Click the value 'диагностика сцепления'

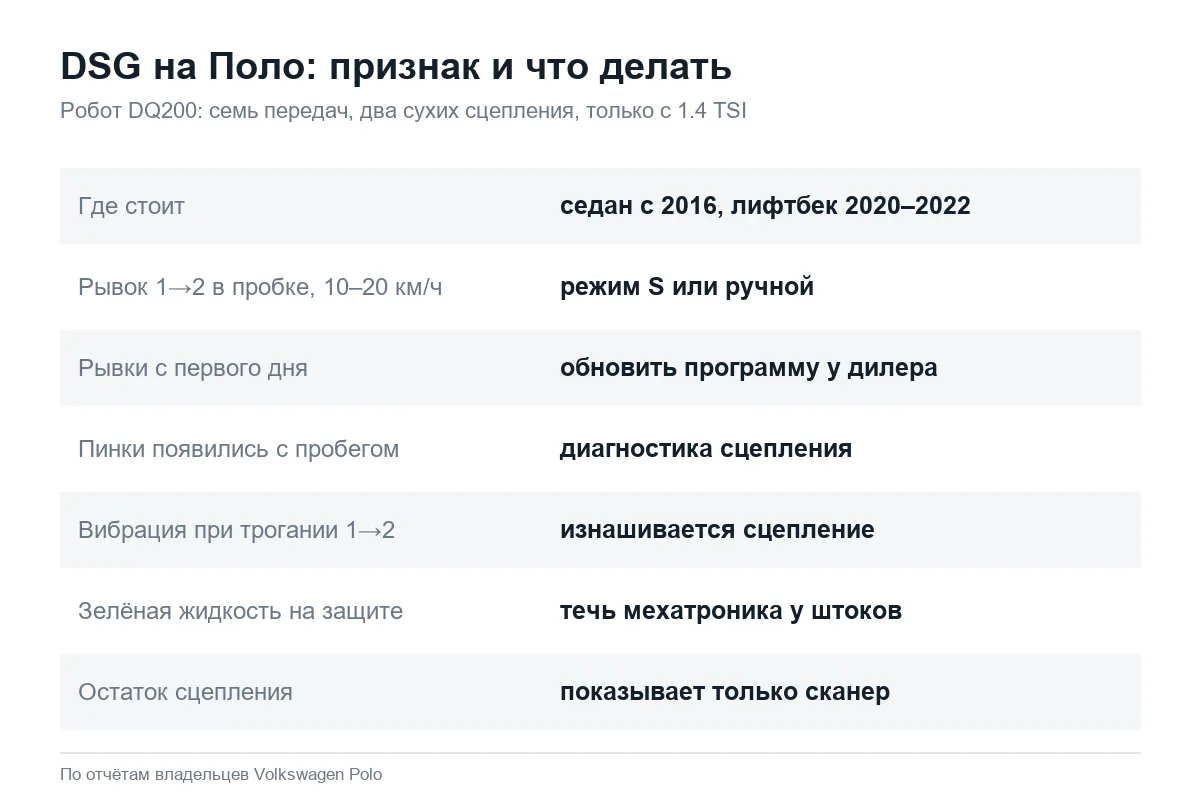(x=706, y=449)
